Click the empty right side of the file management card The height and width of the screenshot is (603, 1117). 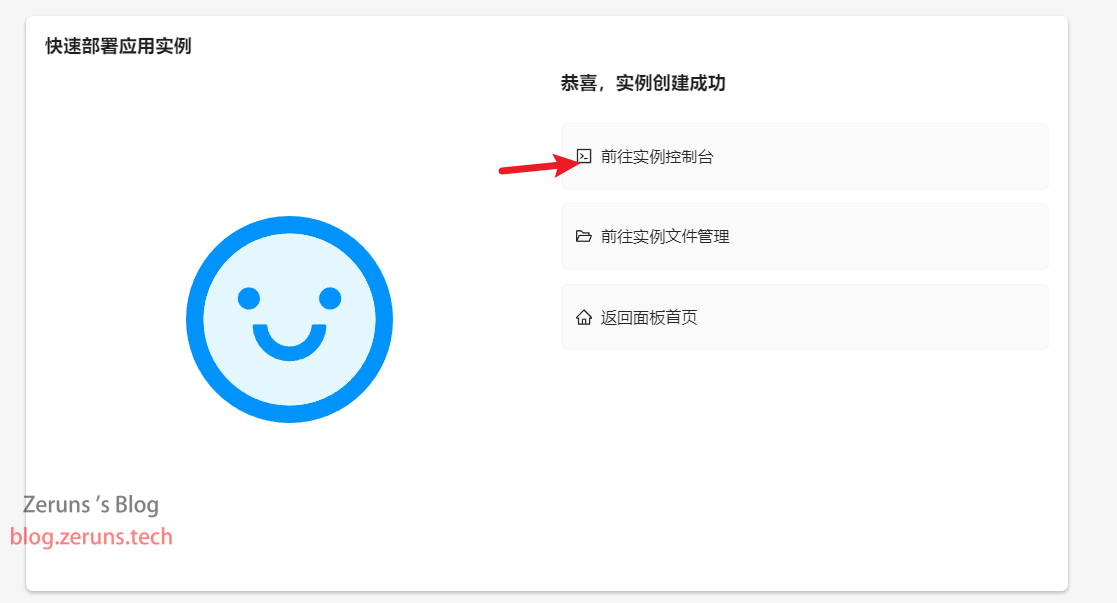888,237
